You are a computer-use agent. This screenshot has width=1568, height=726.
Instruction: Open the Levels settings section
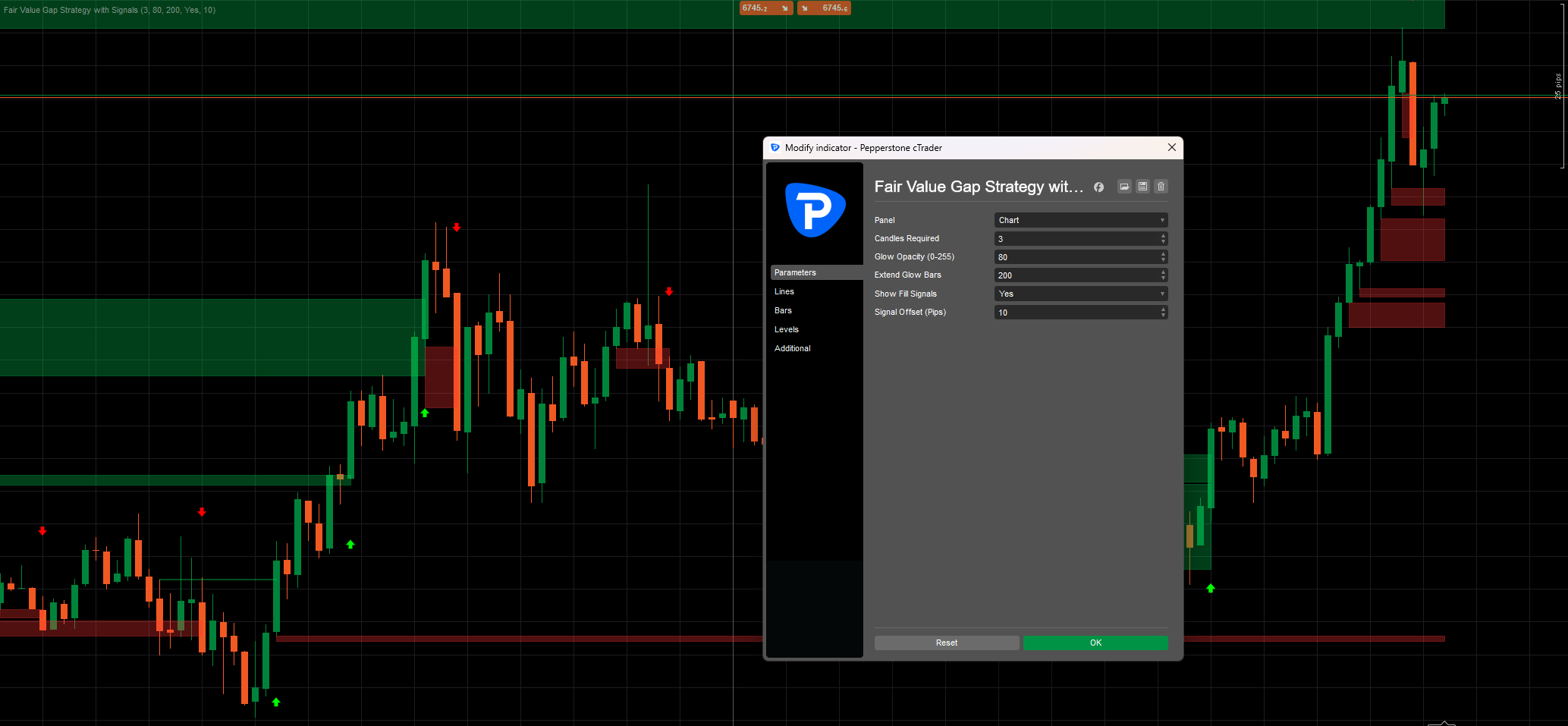pos(787,329)
